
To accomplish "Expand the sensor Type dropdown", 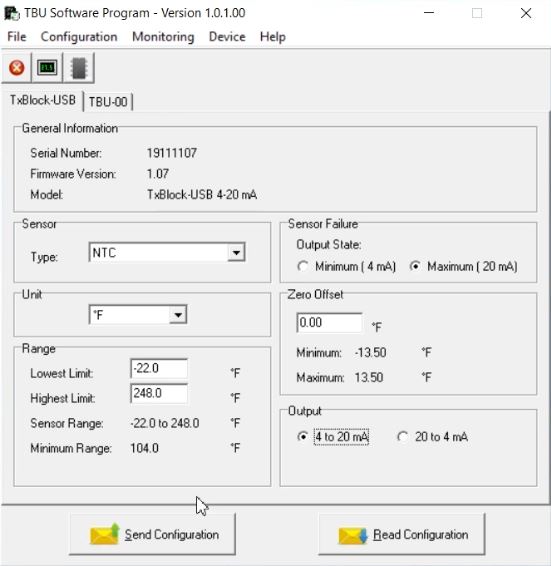I will click(x=236, y=252).
